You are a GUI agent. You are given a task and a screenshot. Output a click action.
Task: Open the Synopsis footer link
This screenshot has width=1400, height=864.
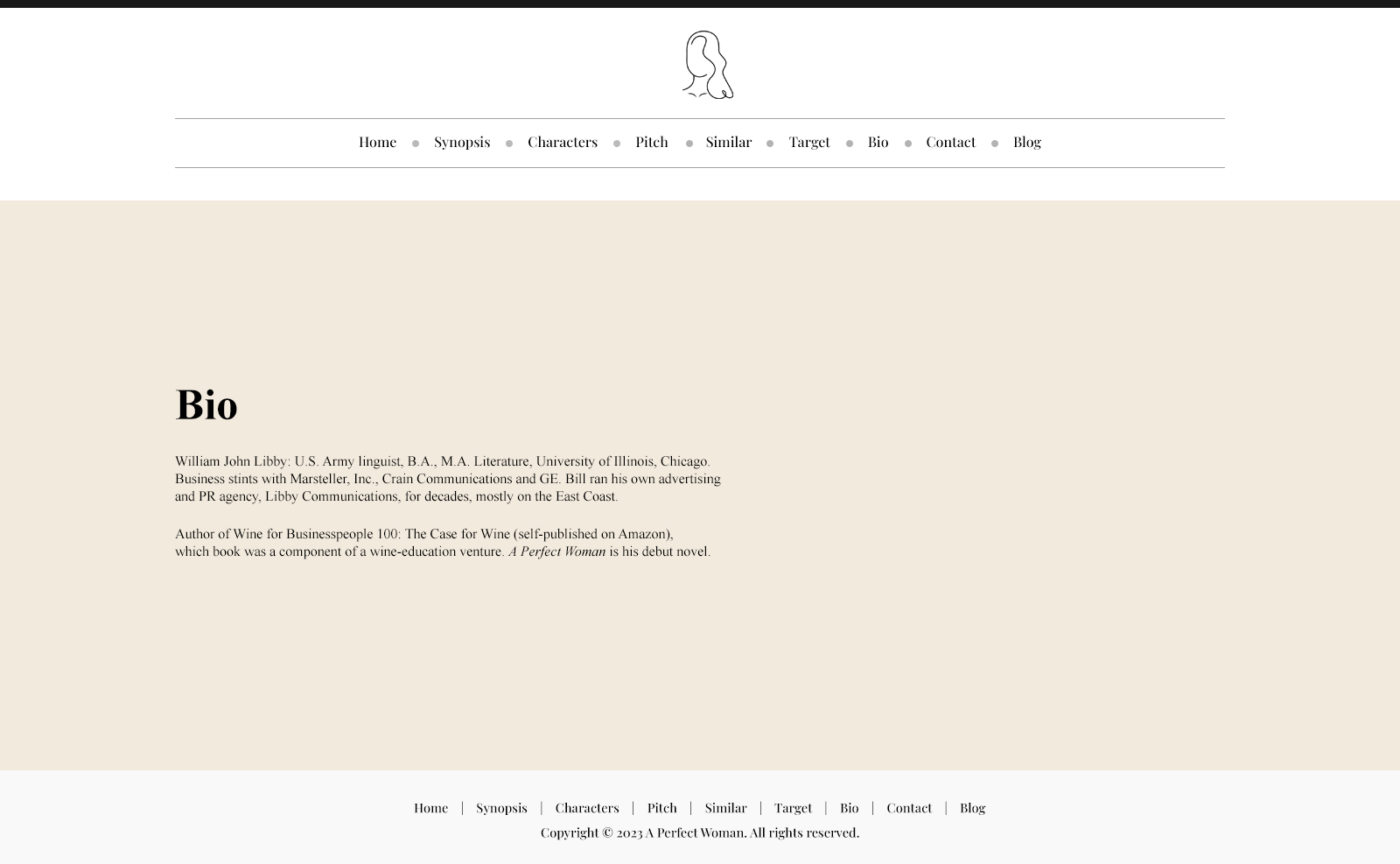click(501, 808)
